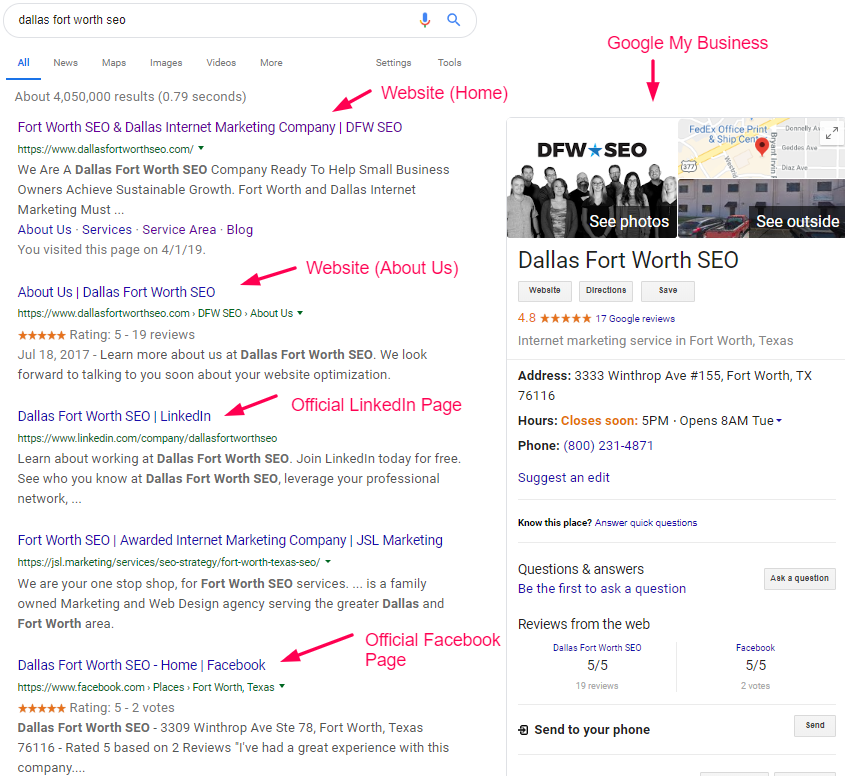Open 'Dallas Fort Worth SEO | LinkedIn' result
Viewport: 845px width, 776px height.
coord(114,416)
